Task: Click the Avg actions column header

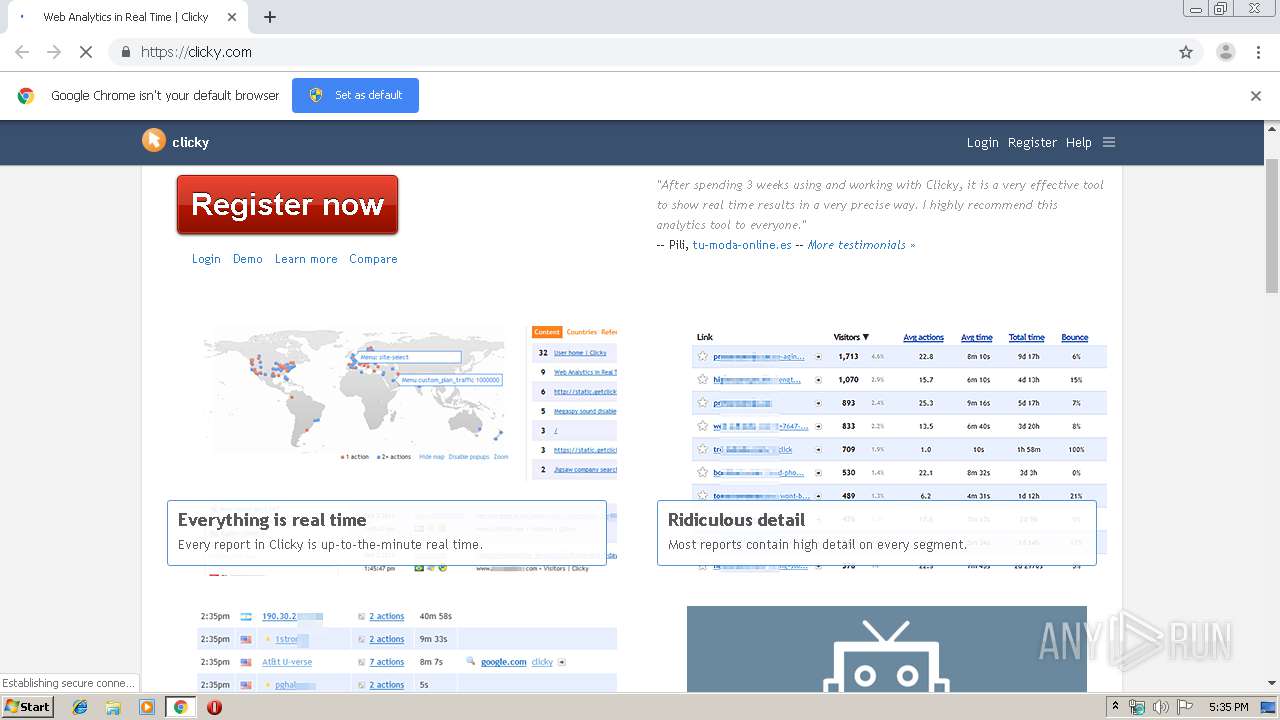Action: coord(923,337)
